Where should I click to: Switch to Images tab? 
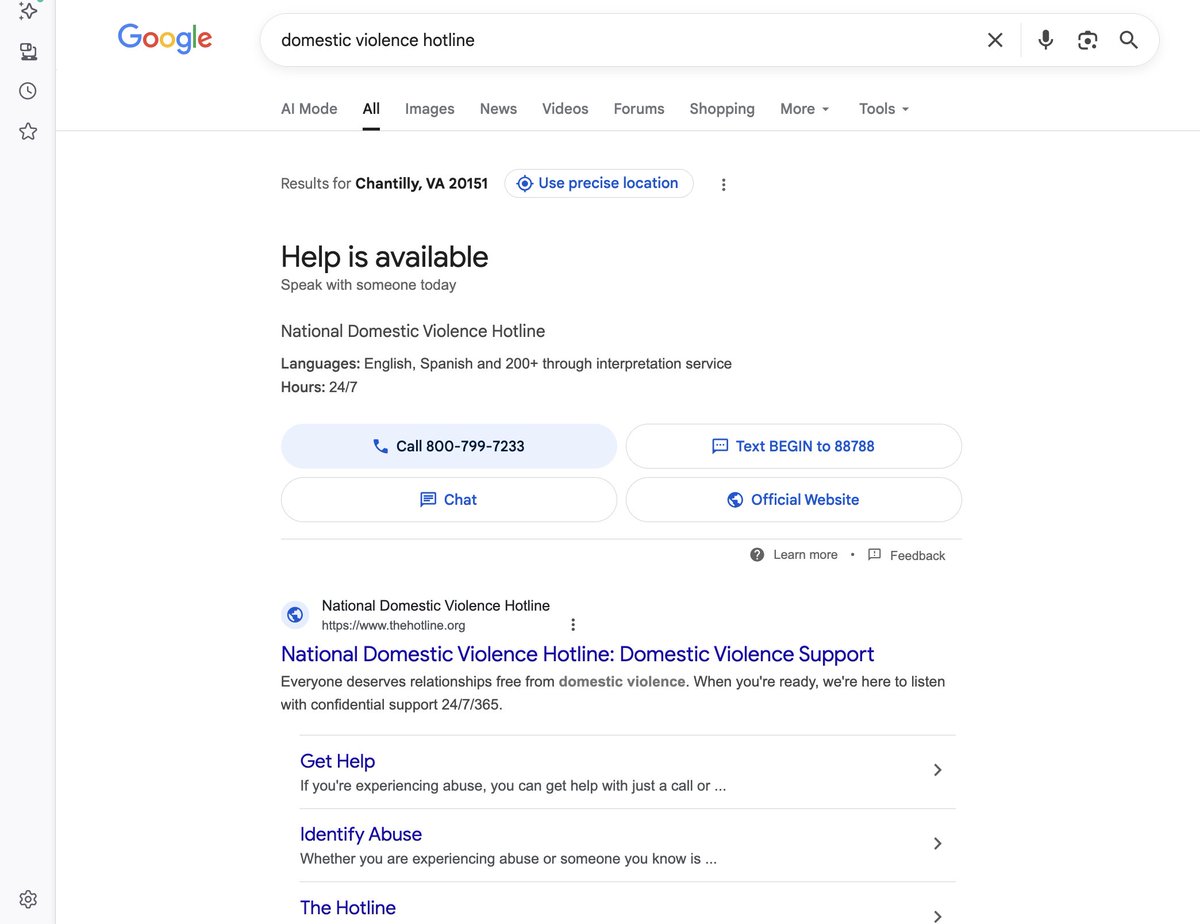pyautogui.click(x=430, y=109)
